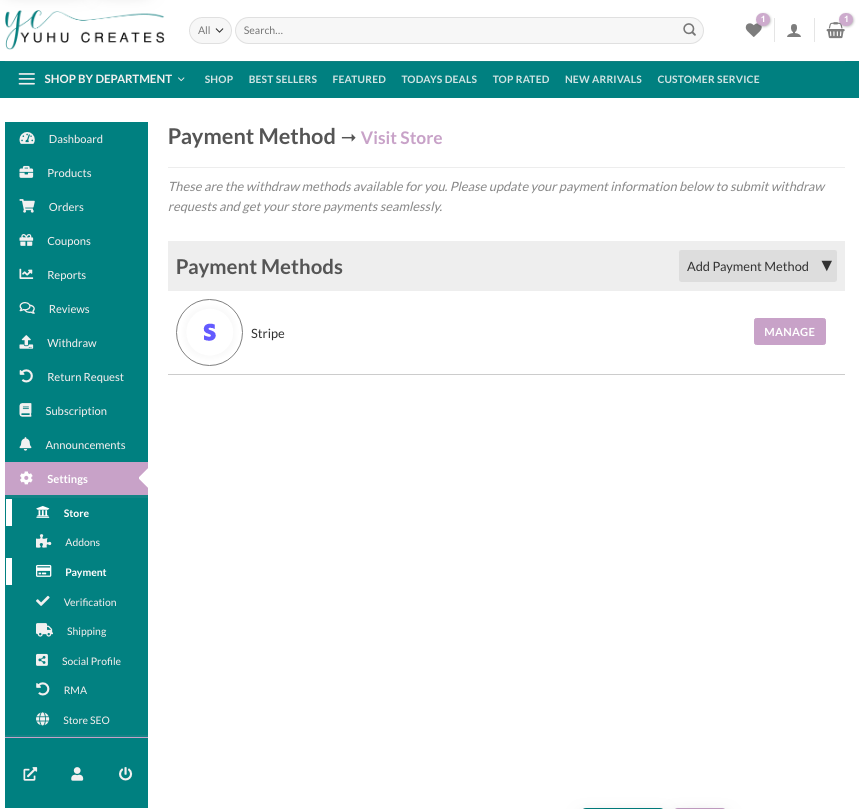This screenshot has width=859, height=809.
Task: Open Return Request sidebar label
Action: 85,376
